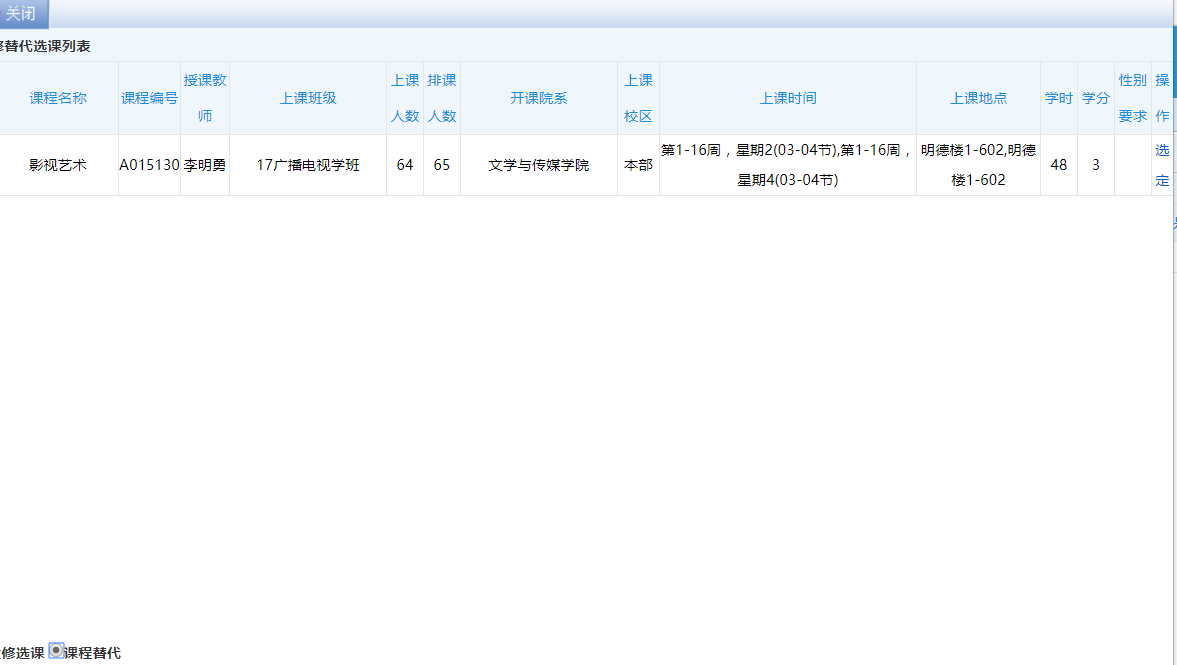
Task: Click the 性别要求 column header
Action: (x=1133, y=98)
